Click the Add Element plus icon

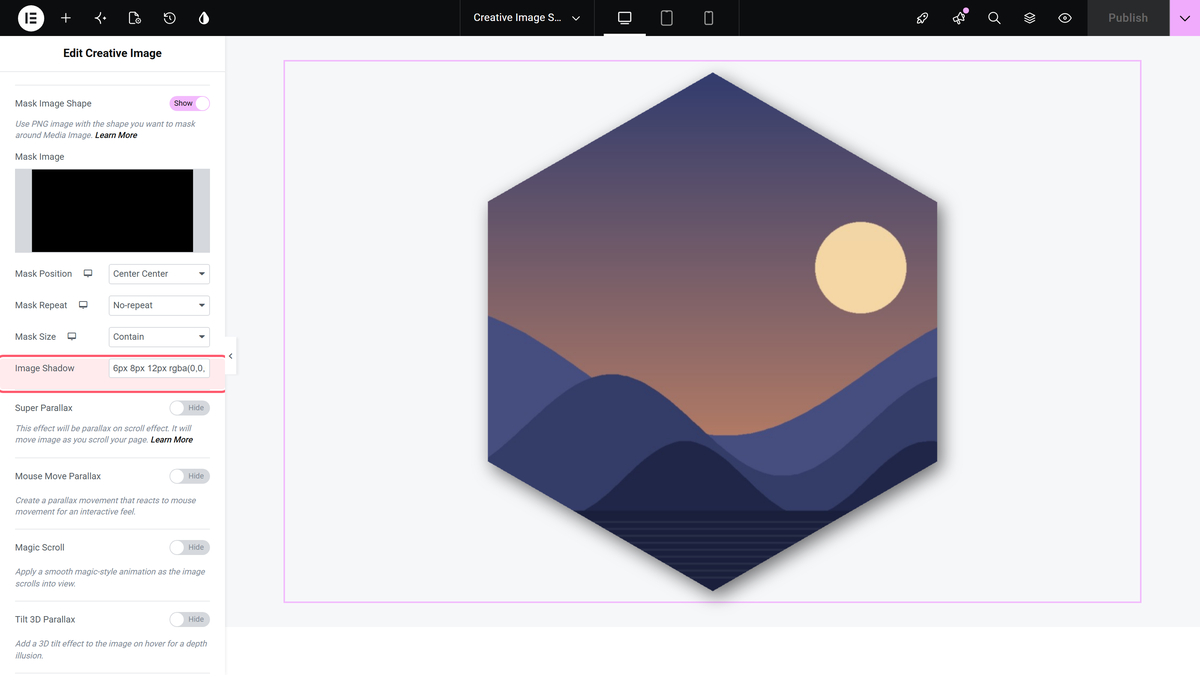tap(66, 18)
